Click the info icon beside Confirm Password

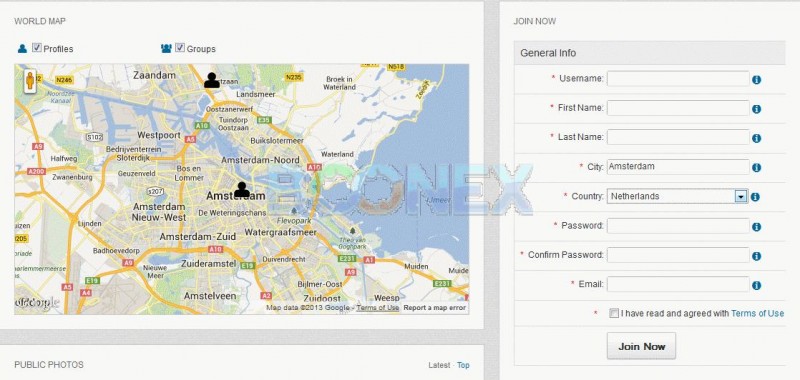tap(757, 256)
